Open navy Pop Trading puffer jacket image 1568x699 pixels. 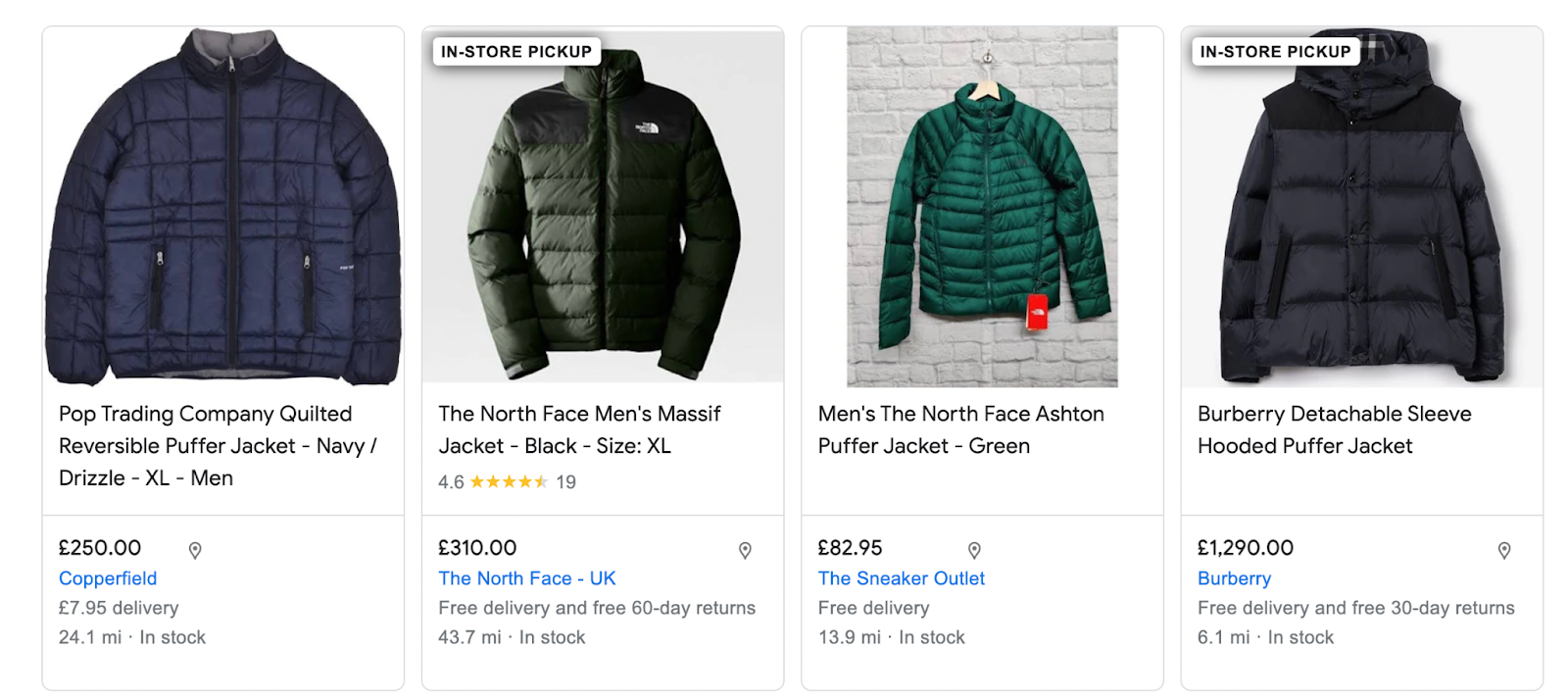223,208
